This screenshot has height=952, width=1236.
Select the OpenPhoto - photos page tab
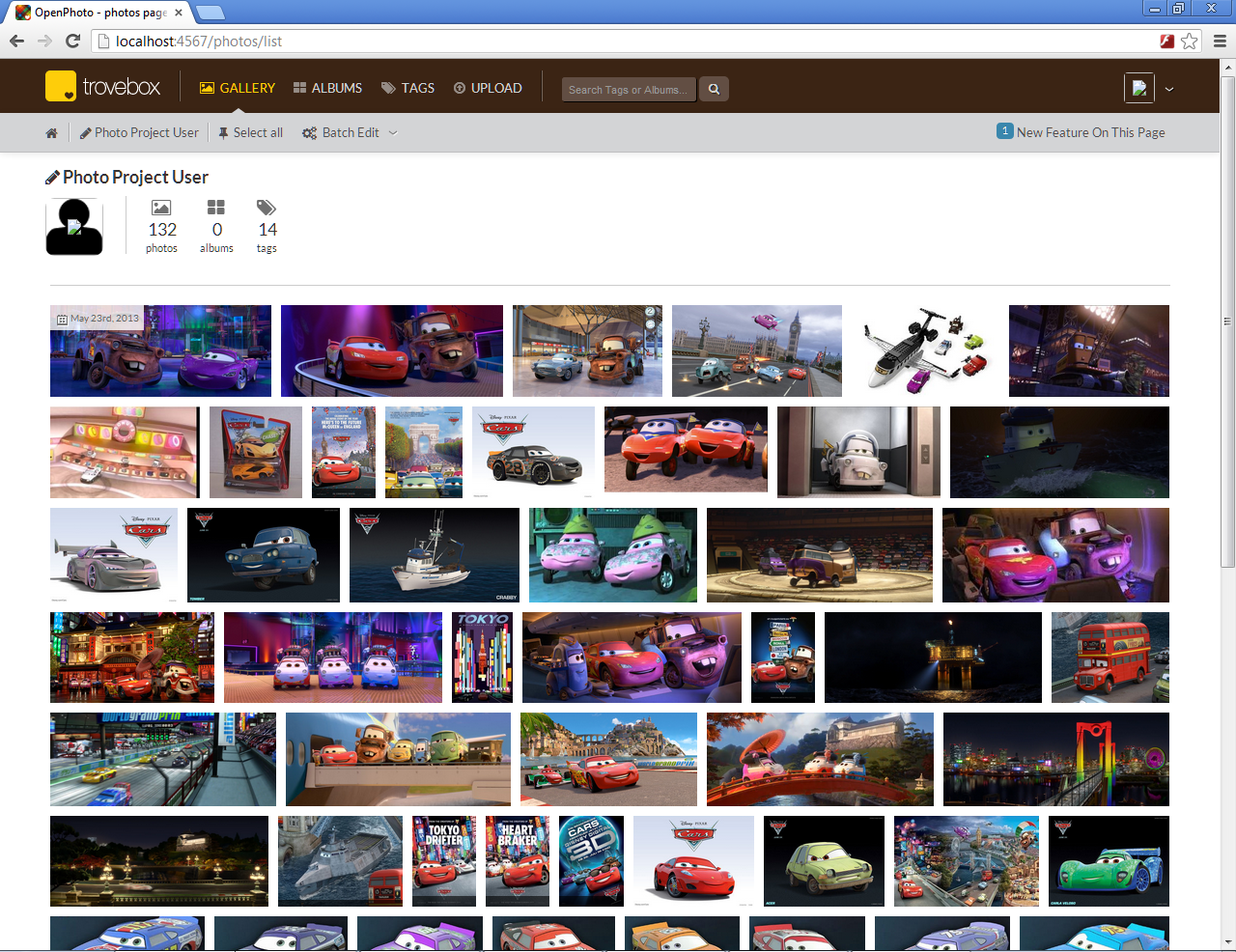click(x=98, y=13)
